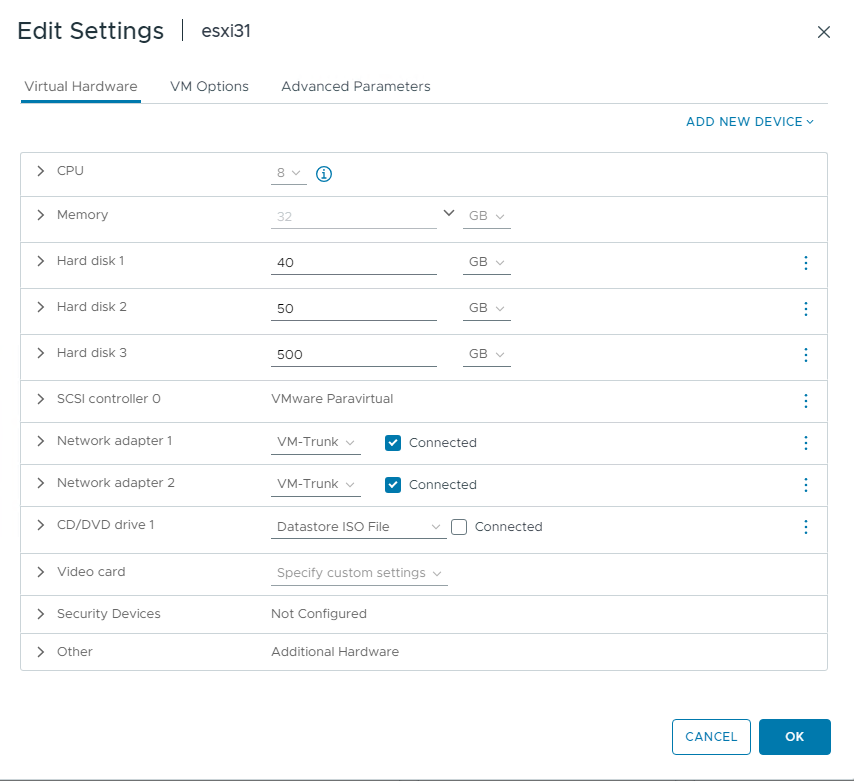Image resolution: width=854 pixels, height=781 pixels.
Task: Click the CPU info icon
Action: [x=324, y=174]
